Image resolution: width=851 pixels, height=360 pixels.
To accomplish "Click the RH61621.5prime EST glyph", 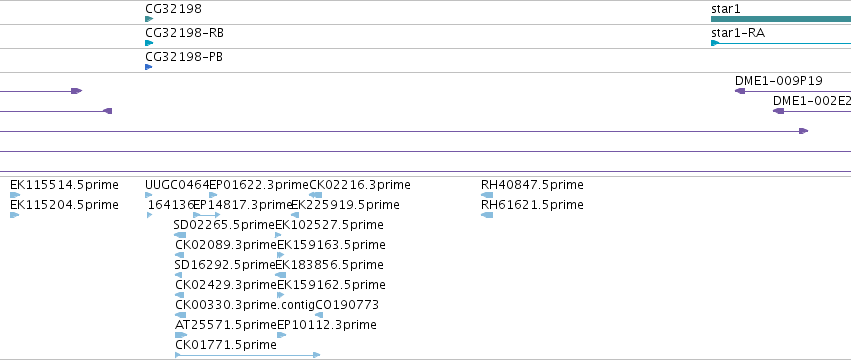I will (487, 215).
